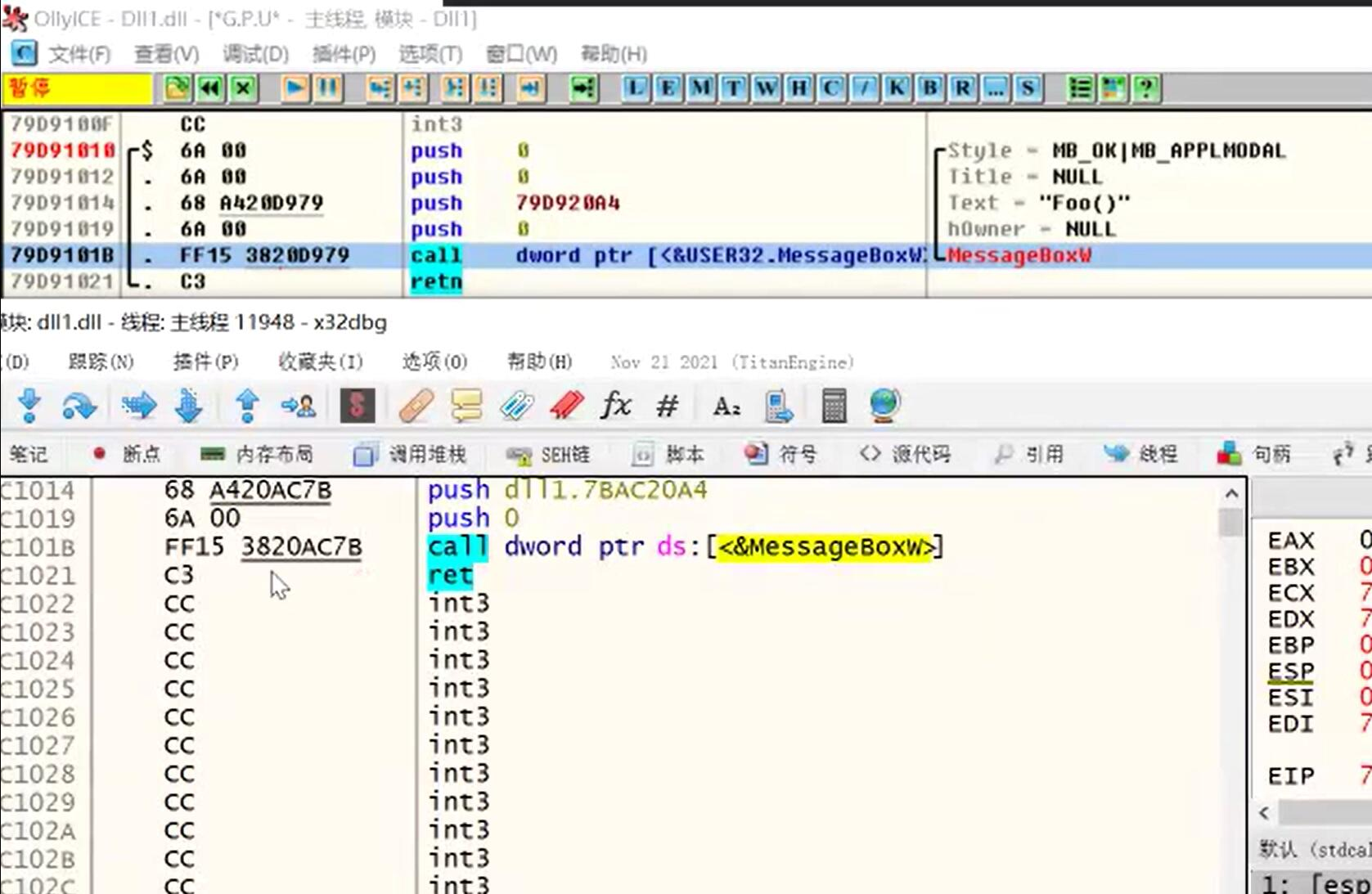Open the Handles window with the H button

[798, 88]
